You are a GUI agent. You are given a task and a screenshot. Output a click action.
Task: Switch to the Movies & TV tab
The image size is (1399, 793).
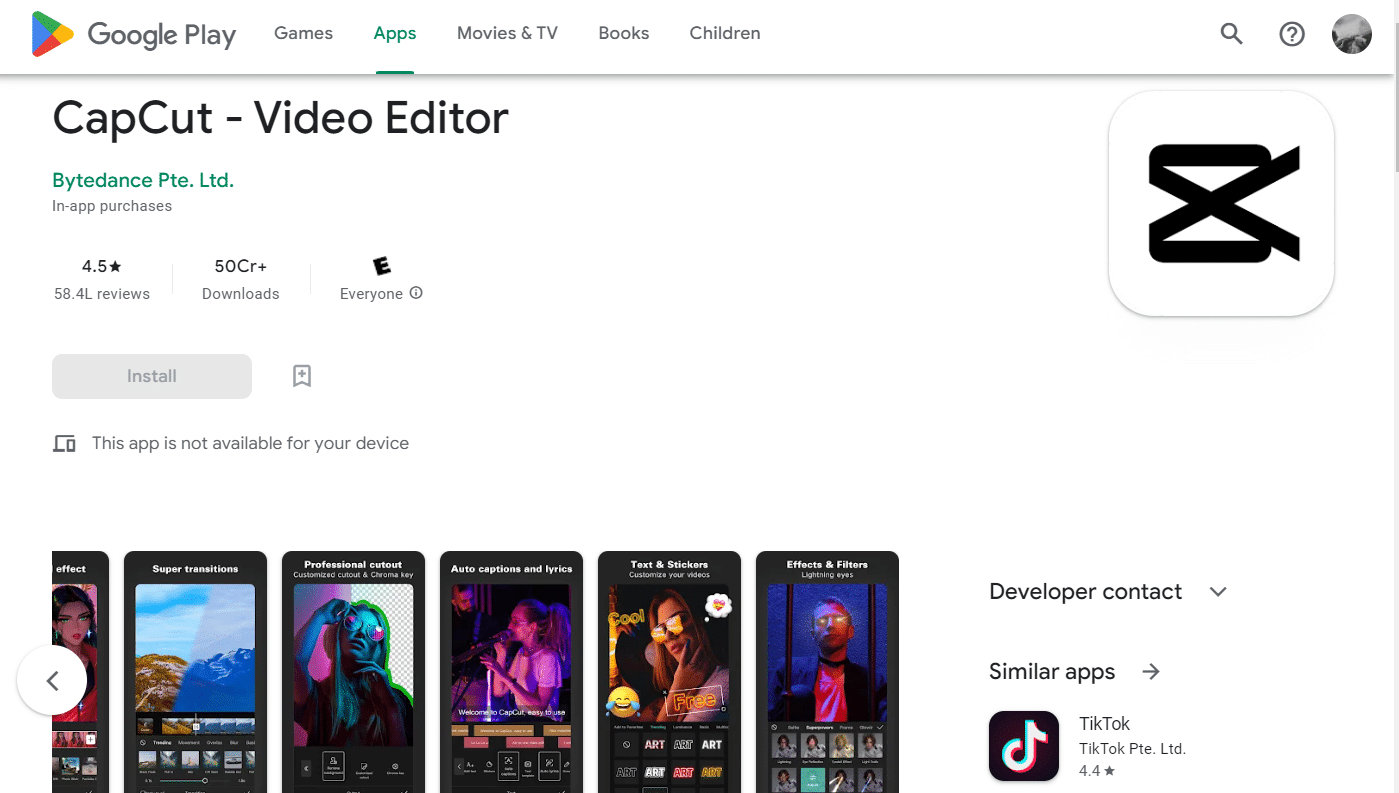(x=507, y=33)
